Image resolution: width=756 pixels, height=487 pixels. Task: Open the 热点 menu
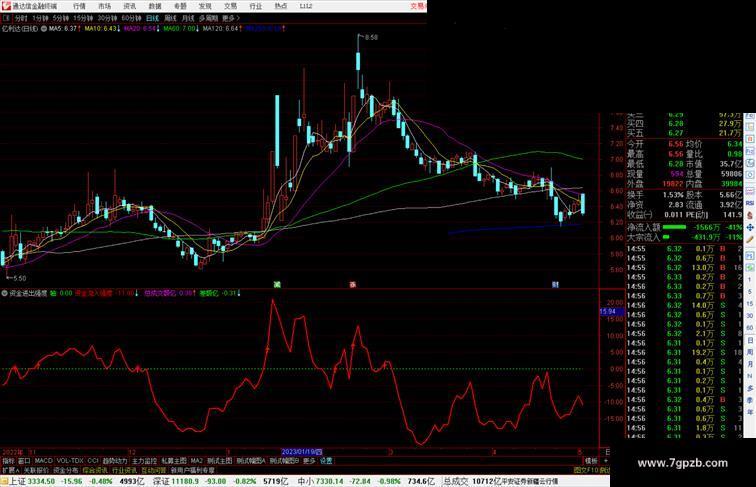click(x=281, y=6)
